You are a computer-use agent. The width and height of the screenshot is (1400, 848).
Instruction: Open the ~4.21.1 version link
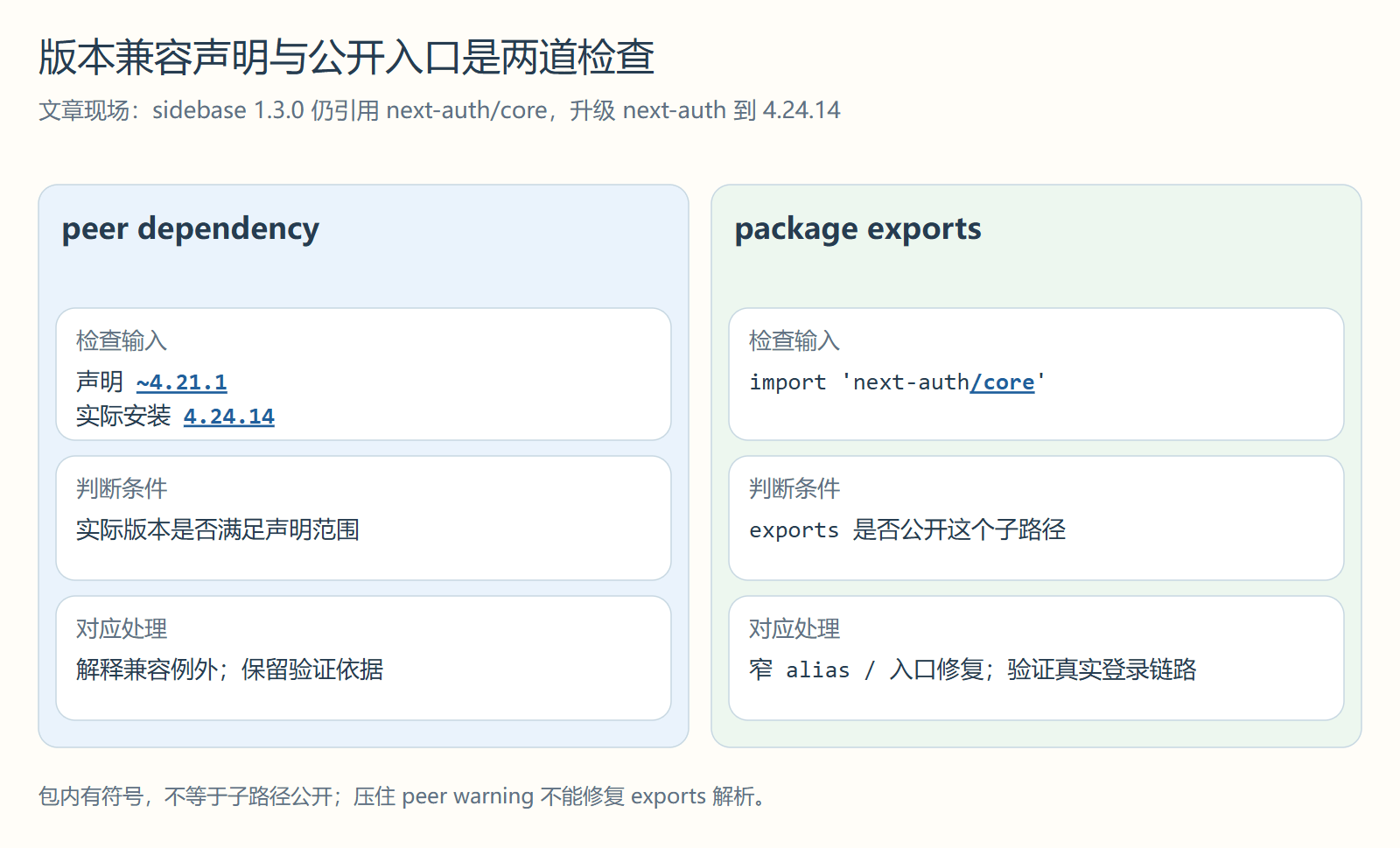[x=182, y=382]
